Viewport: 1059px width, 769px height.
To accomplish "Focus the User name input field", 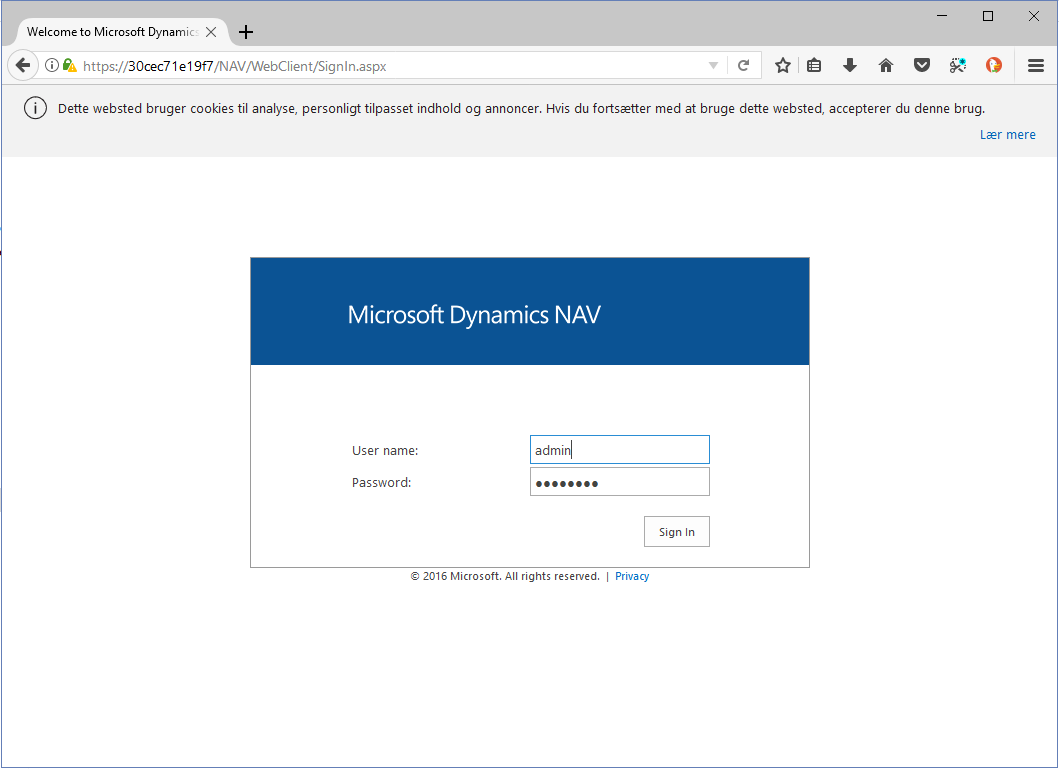I will pos(619,450).
